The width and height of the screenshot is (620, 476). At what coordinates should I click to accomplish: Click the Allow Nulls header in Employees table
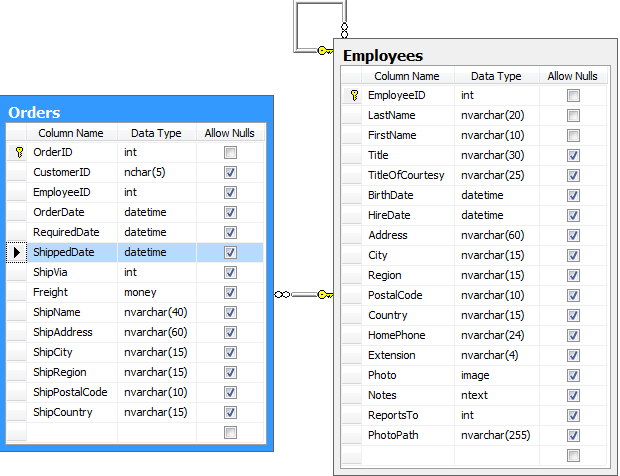572,76
